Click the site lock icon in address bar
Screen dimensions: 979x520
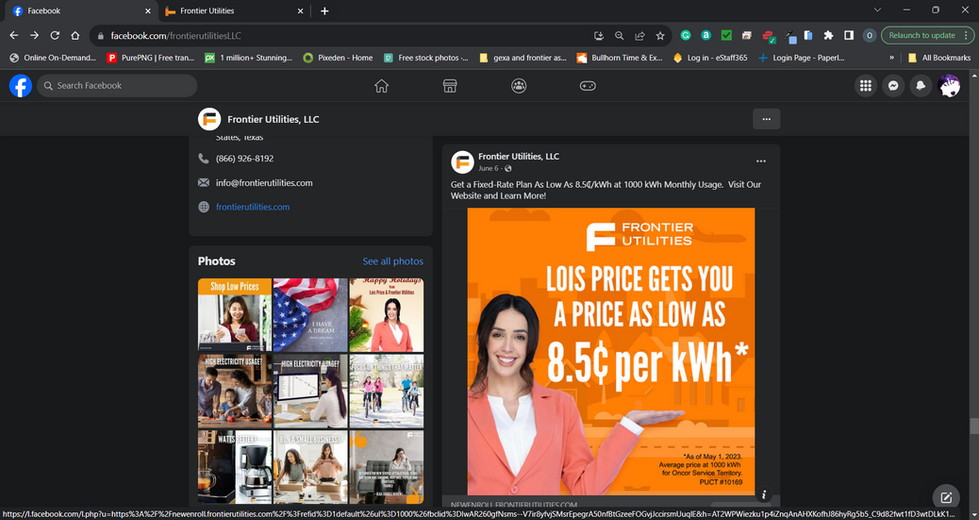[101, 36]
